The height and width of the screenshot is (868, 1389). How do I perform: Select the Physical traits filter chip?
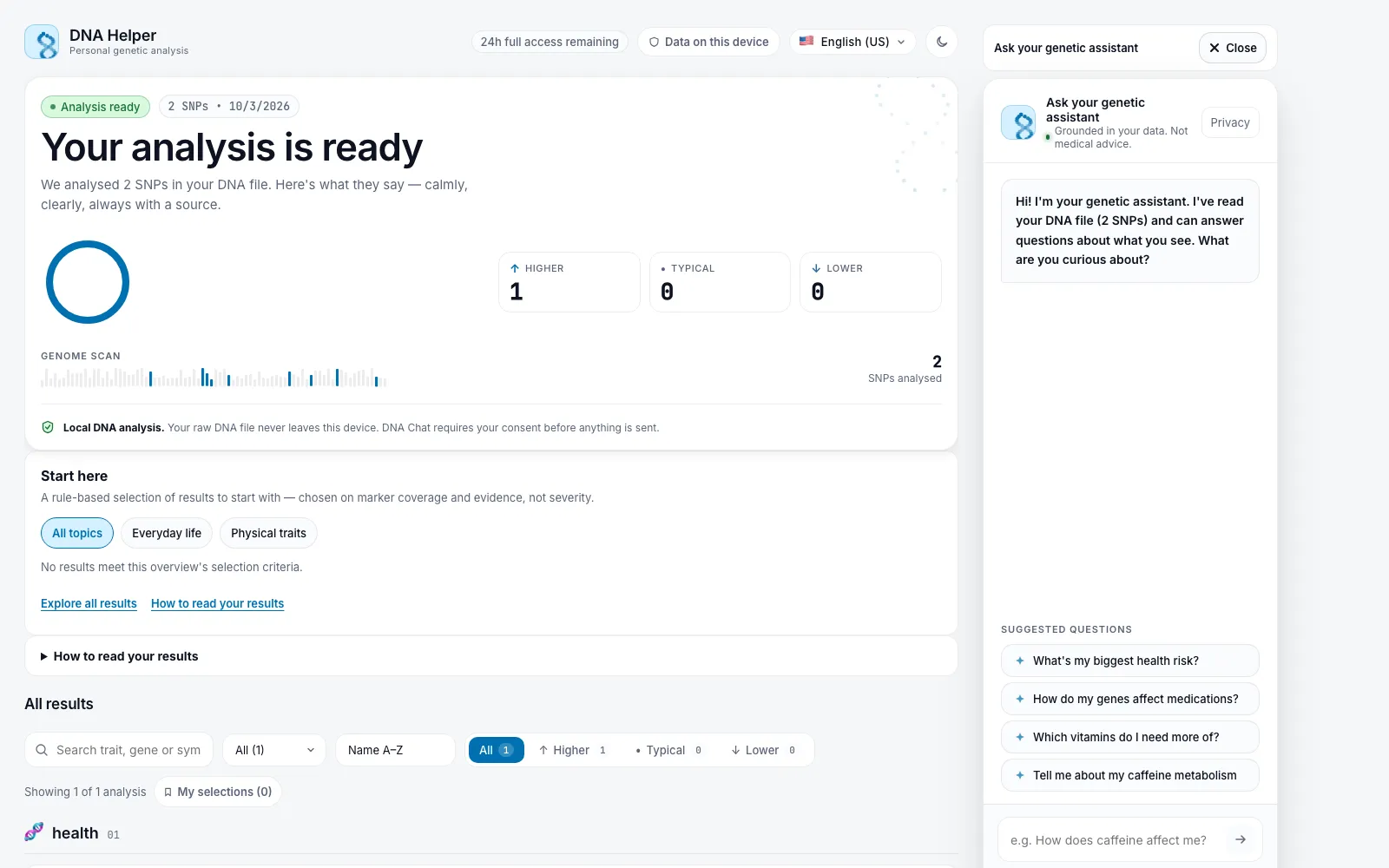click(x=268, y=533)
